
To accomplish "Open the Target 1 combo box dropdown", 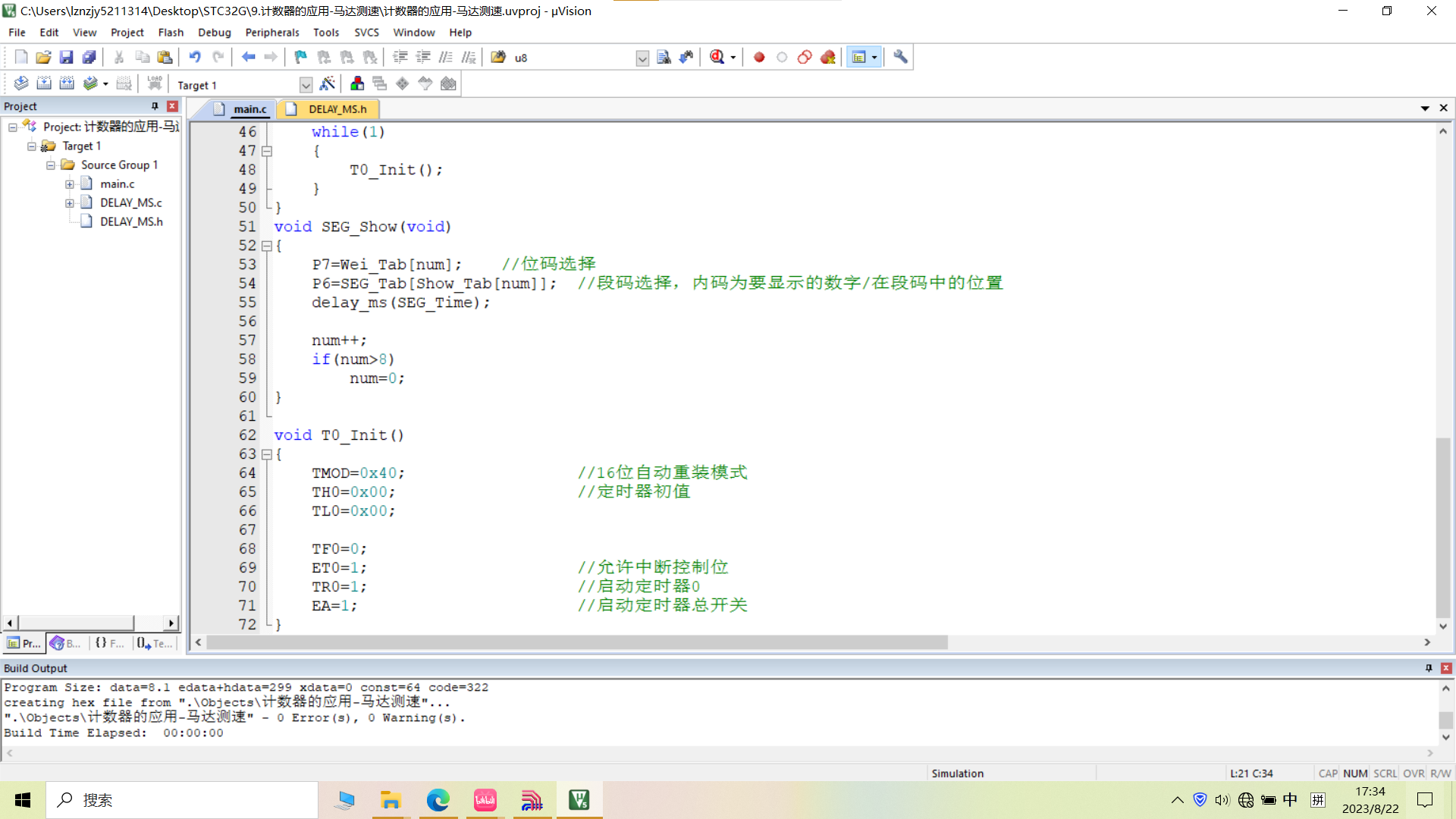I will click(x=306, y=85).
